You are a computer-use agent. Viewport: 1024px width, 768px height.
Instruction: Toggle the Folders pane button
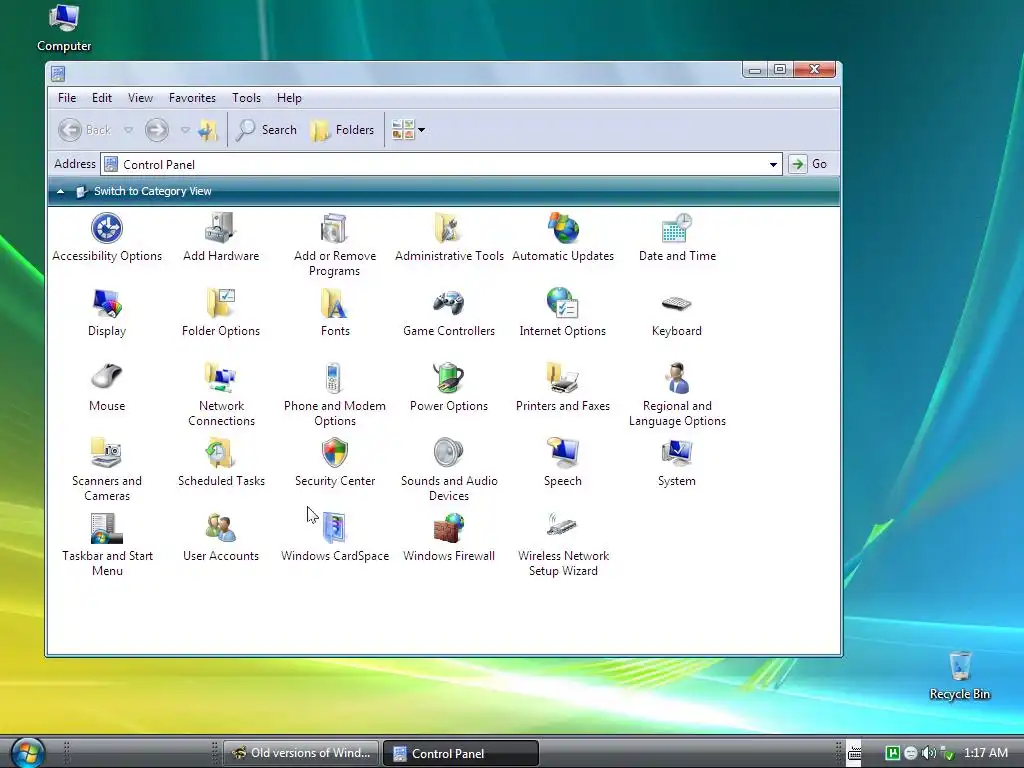tap(343, 130)
